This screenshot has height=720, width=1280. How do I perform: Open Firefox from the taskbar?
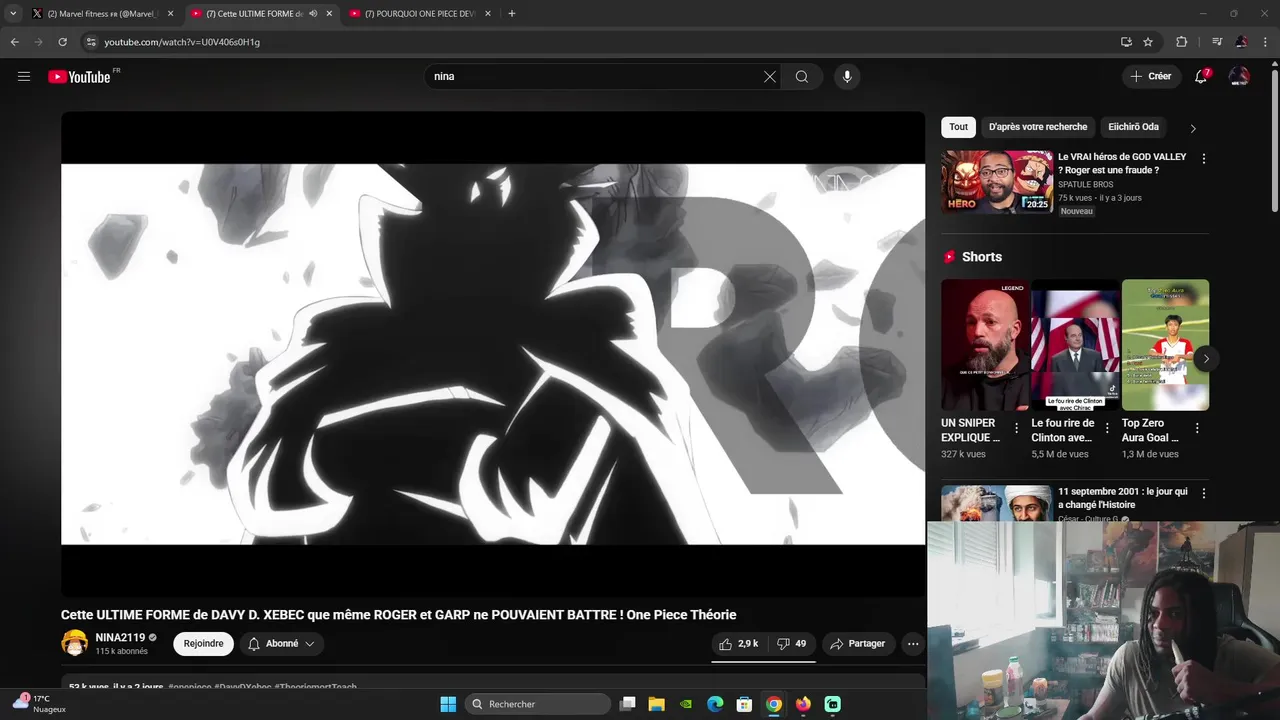(803, 704)
